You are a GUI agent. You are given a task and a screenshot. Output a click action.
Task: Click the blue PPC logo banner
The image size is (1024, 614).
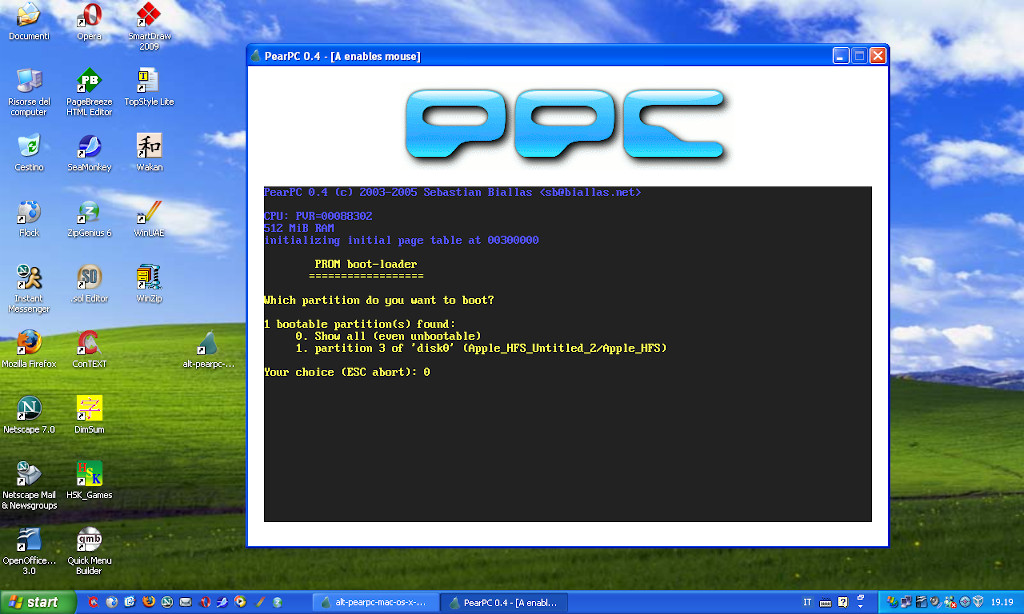coord(566,125)
